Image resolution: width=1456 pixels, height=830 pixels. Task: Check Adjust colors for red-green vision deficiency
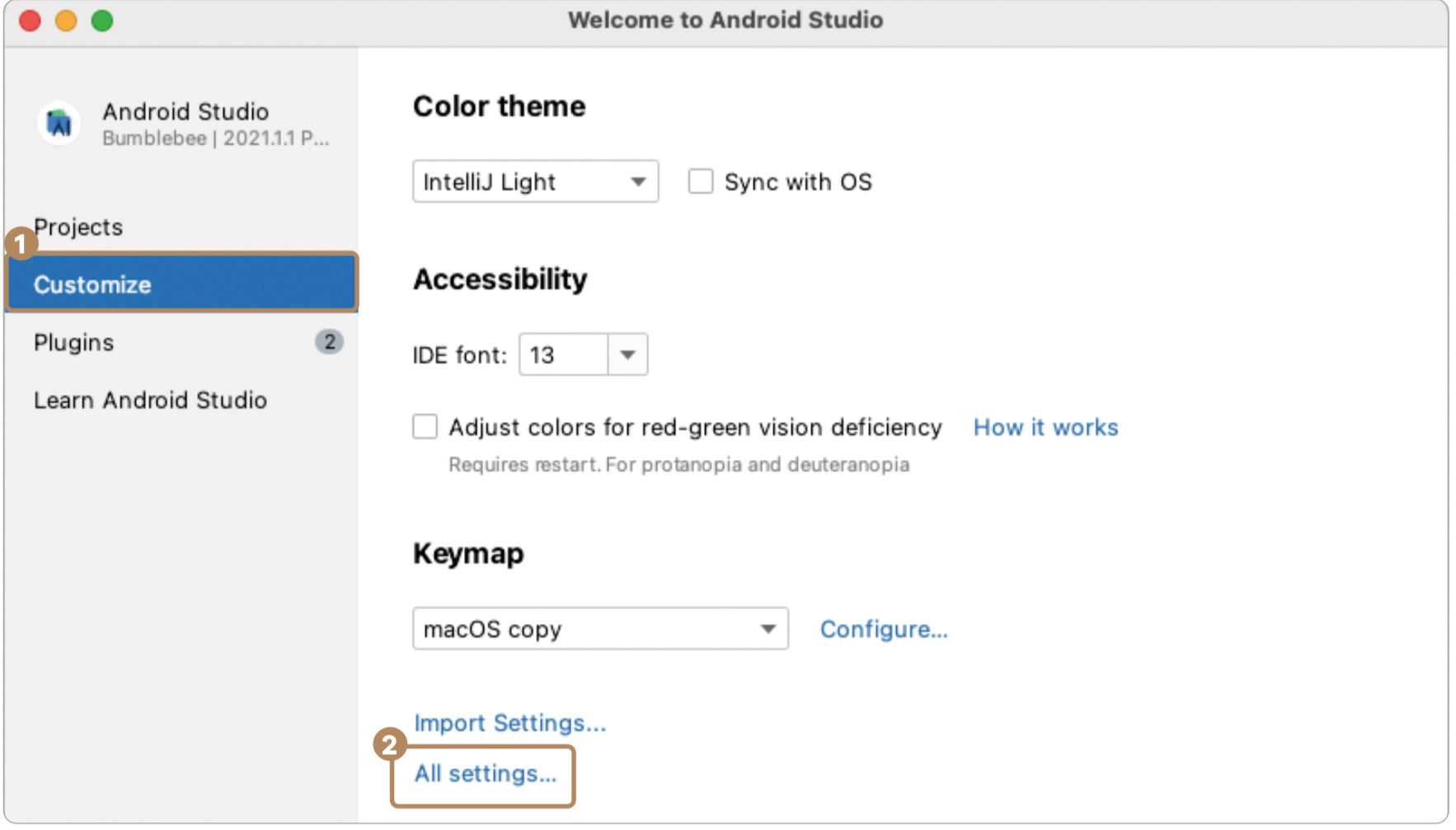(425, 427)
